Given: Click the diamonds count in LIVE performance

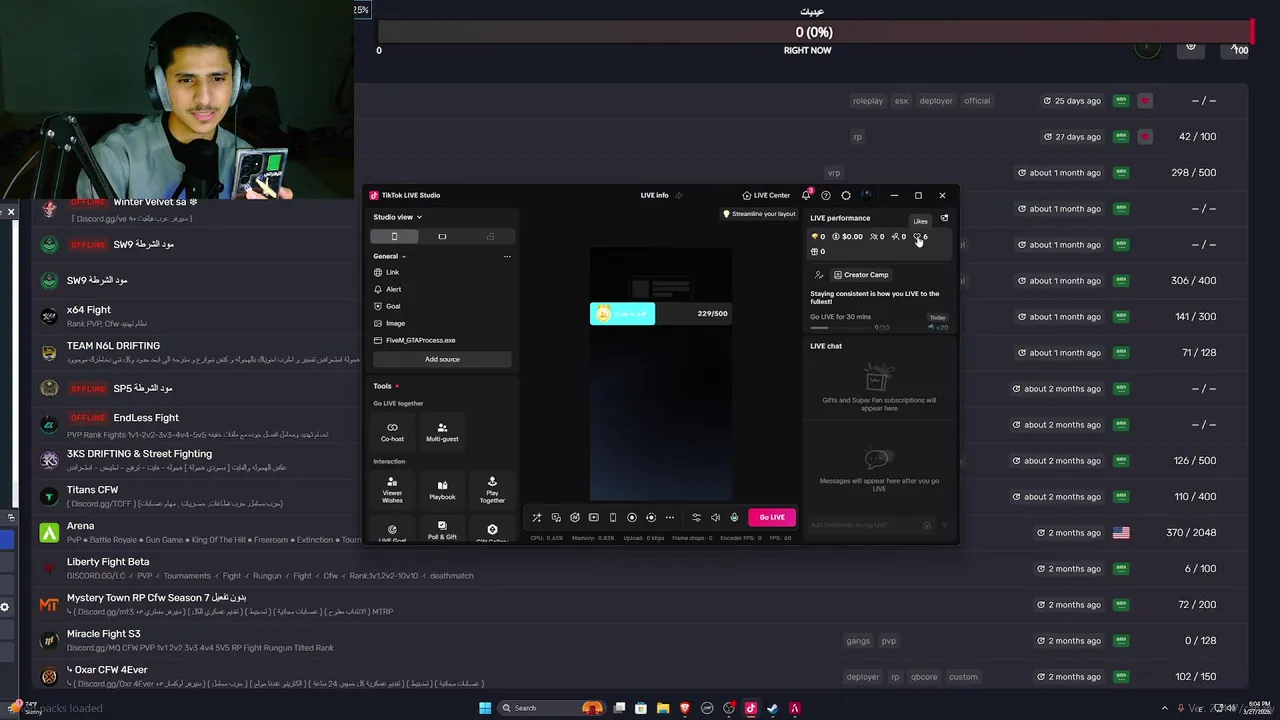Looking at the screenshot, I should click(818, 237).
